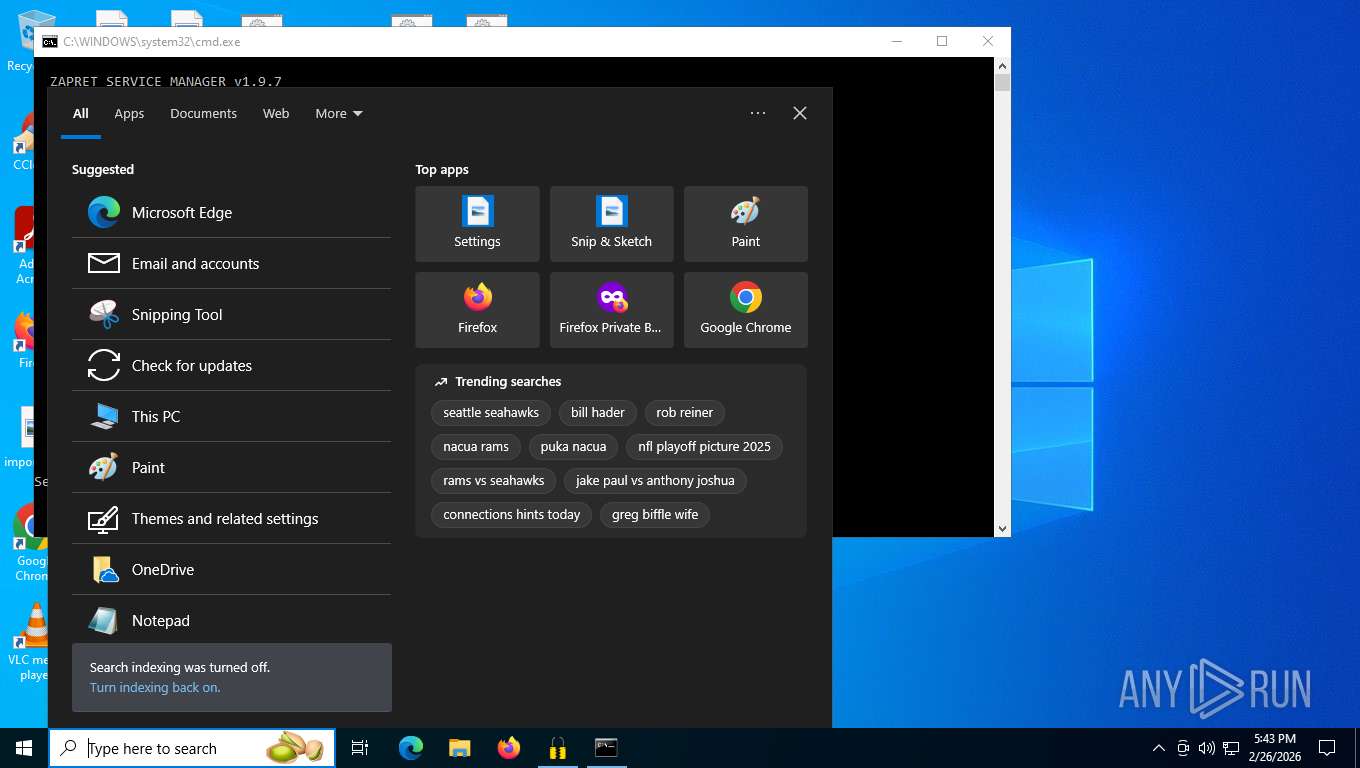
Task: Switch to the Apps search tab
Action: [129, 113]
